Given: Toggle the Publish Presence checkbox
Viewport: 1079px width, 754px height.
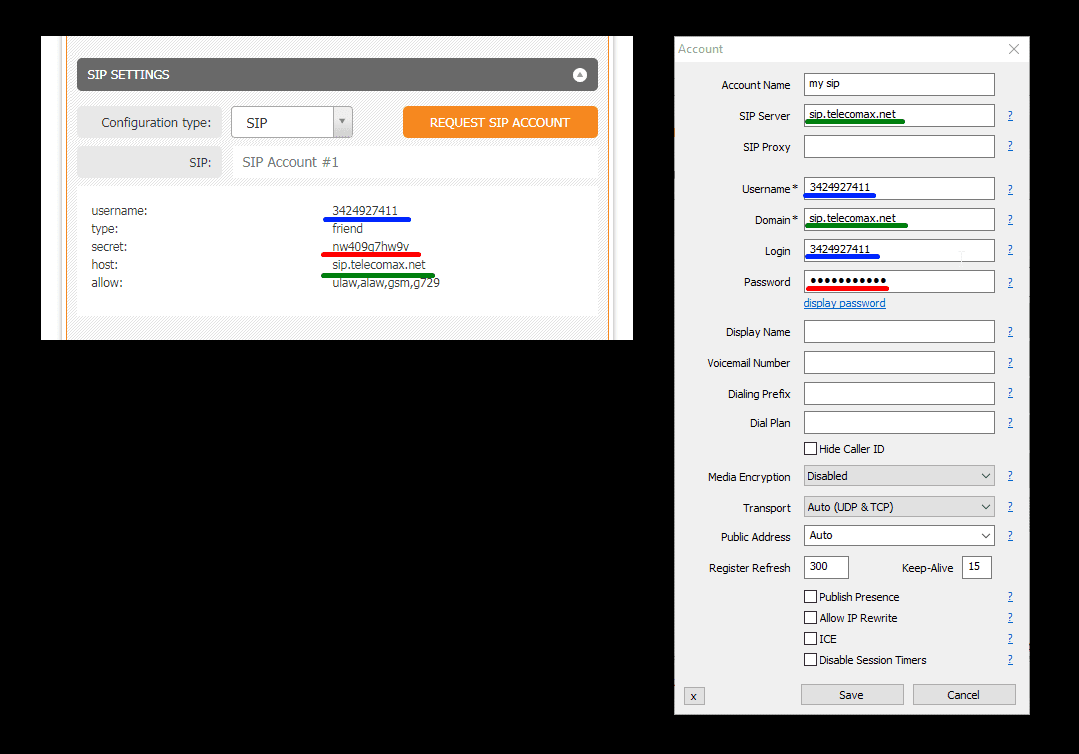Looking at the screenshot, I should (811, 597).
